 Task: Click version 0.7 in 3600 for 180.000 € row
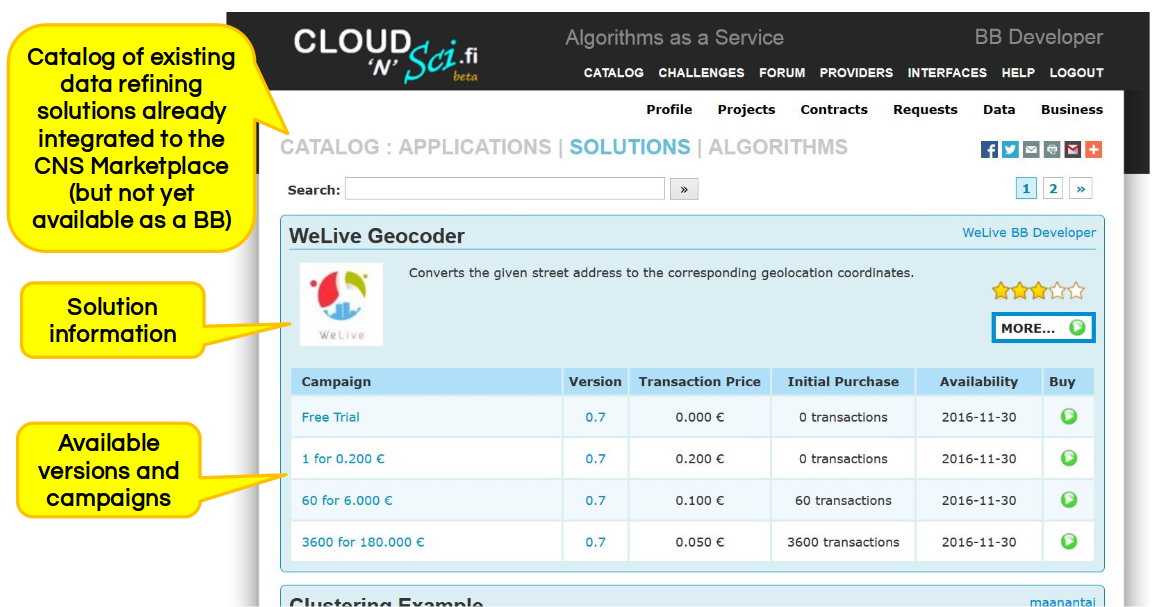(x=595, y=542)
